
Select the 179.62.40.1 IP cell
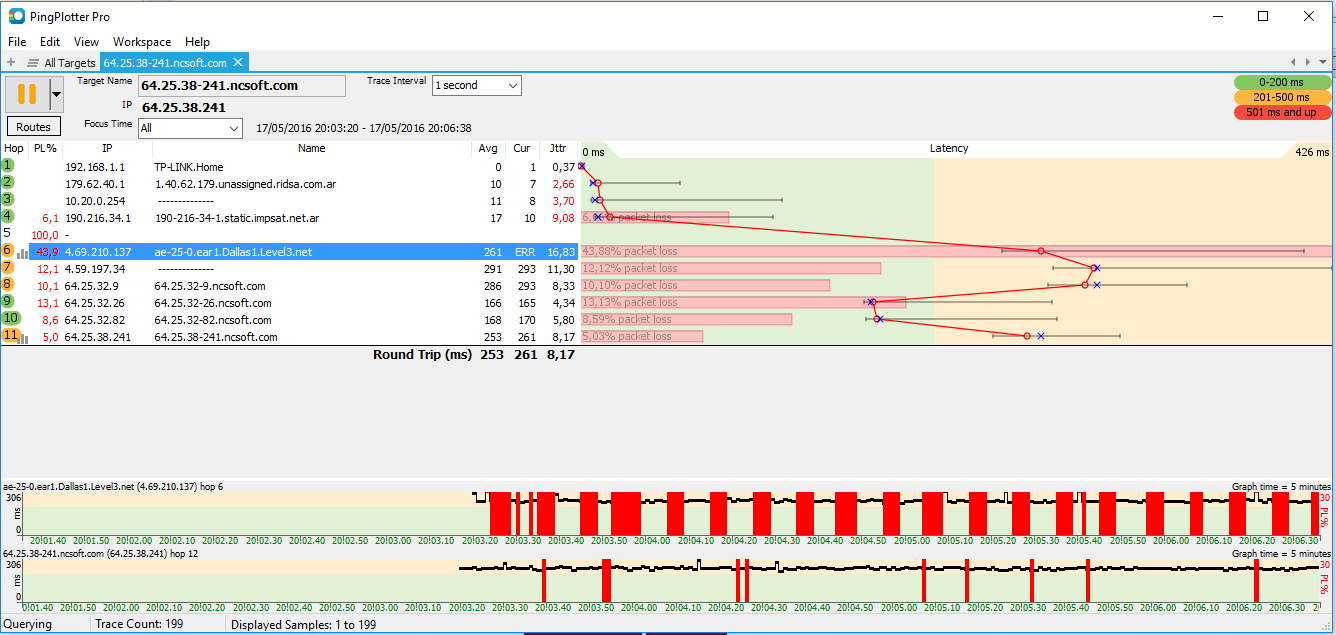click(x=95, y=184)
